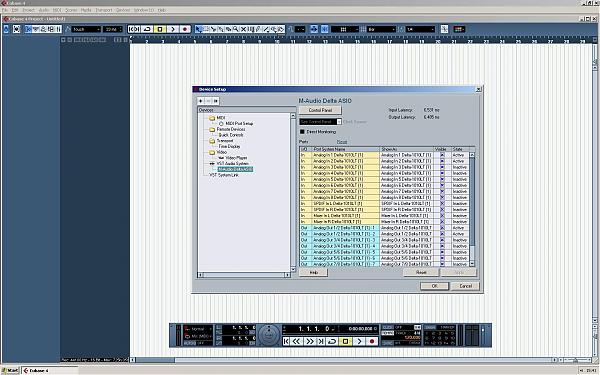Open the Transport menu
Image resolution: width=600 pixels, height=375 pixels.
click(104, 10)
